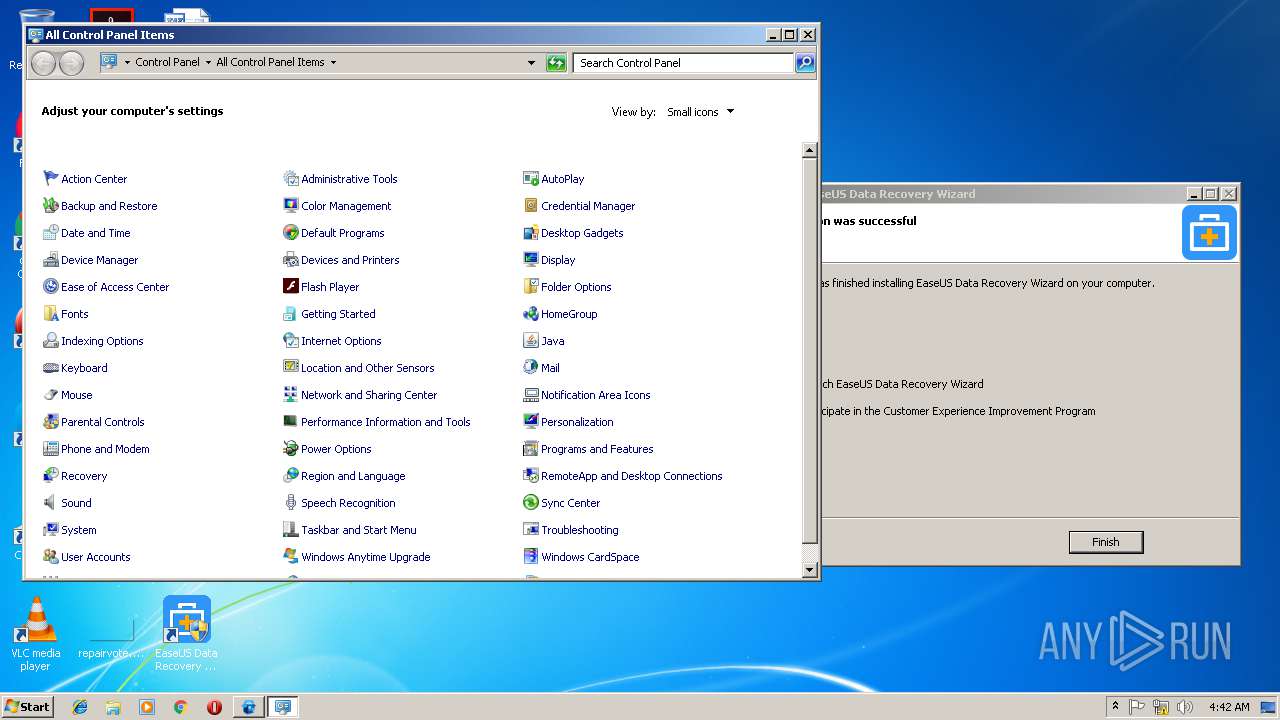This screenshot has height=720, width=1280.
Task: Open the Folder Options link
Action: click(576, 287)
